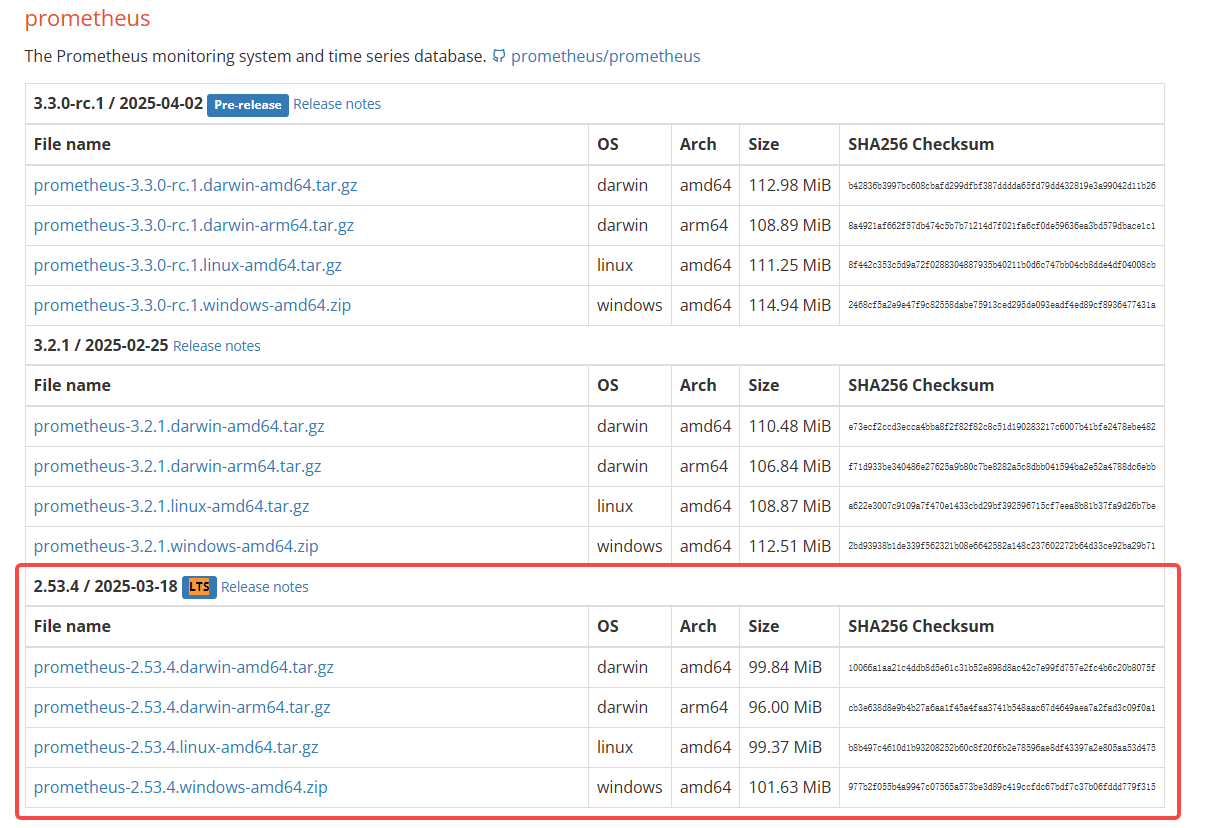Image resolution: width=1212 pixels, height=828 pixels.
Task: Click the 108.89 MiB size cell
Action: pos(790,225)
